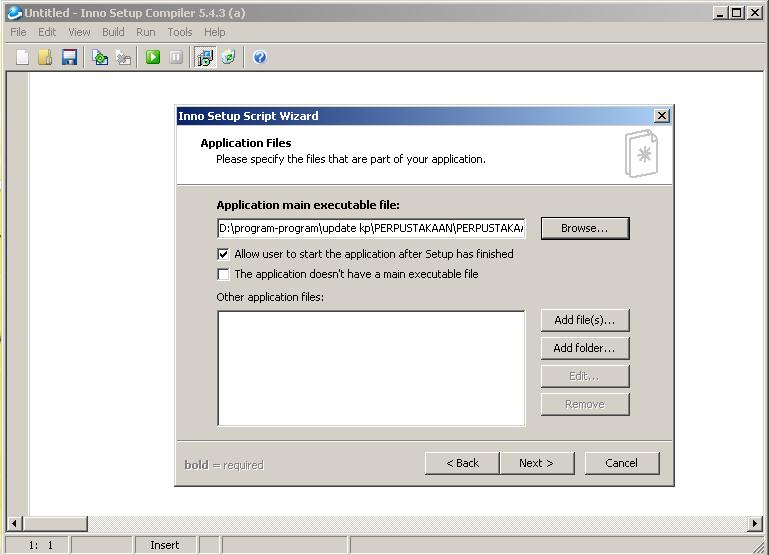
Task: Toggle 'Allow user to start the application' checkbox
Action: [223, 254]
